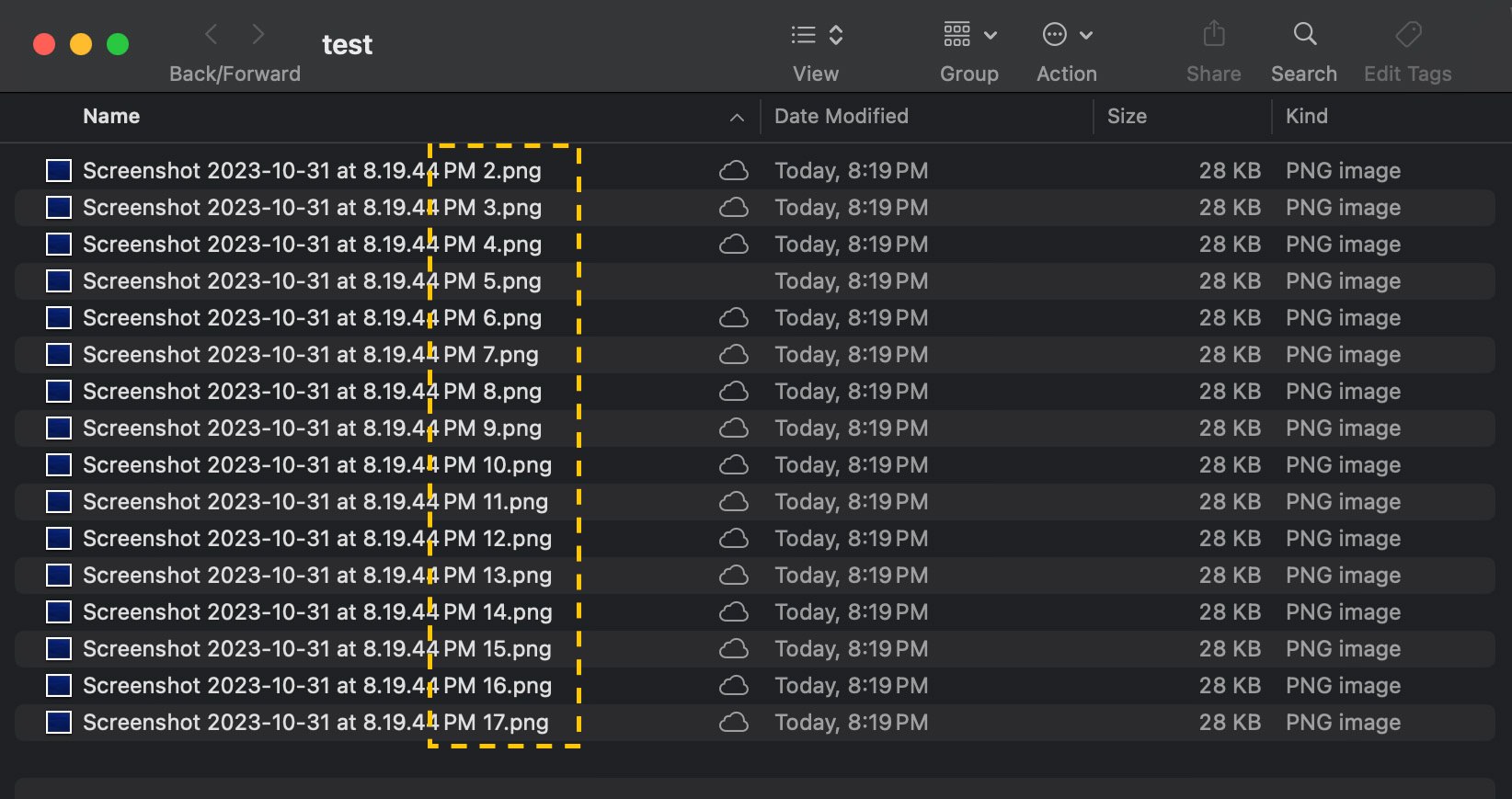The width and height of the screenshot is (1512, 799).
Task: Click the iCloud status icon for PM 17.png
Action: [733, 723]
